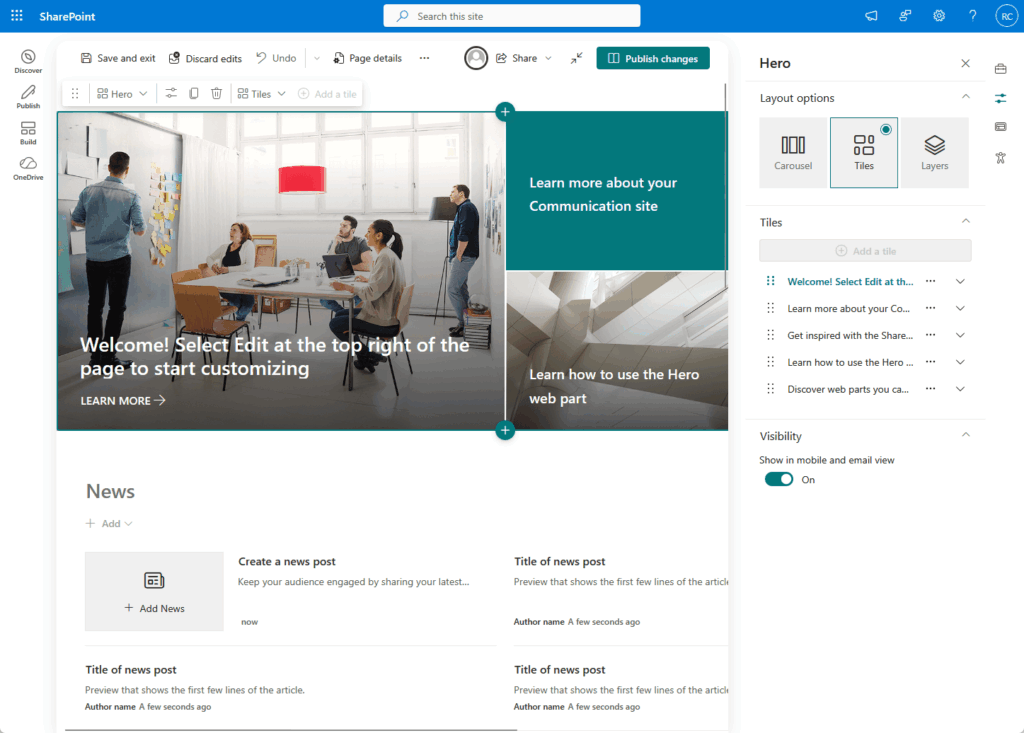The height and width of the screenshot is (733, 1024).
Task: Open Build in the left rail
Action: (28, 133)
